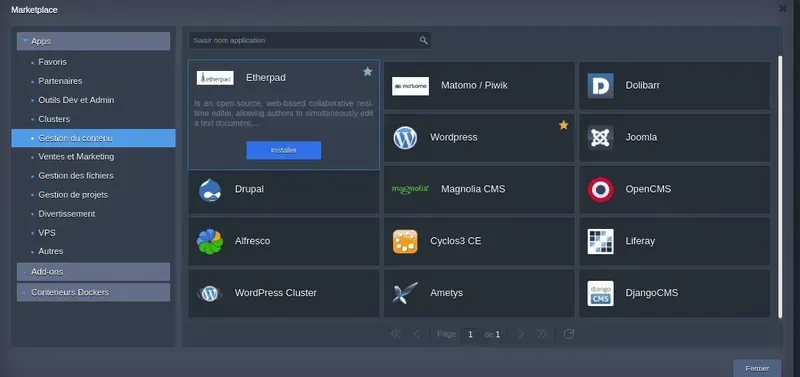Viewport: 800px width, 377px height.
Task: Go to the last page
Action: coord(541,334)
